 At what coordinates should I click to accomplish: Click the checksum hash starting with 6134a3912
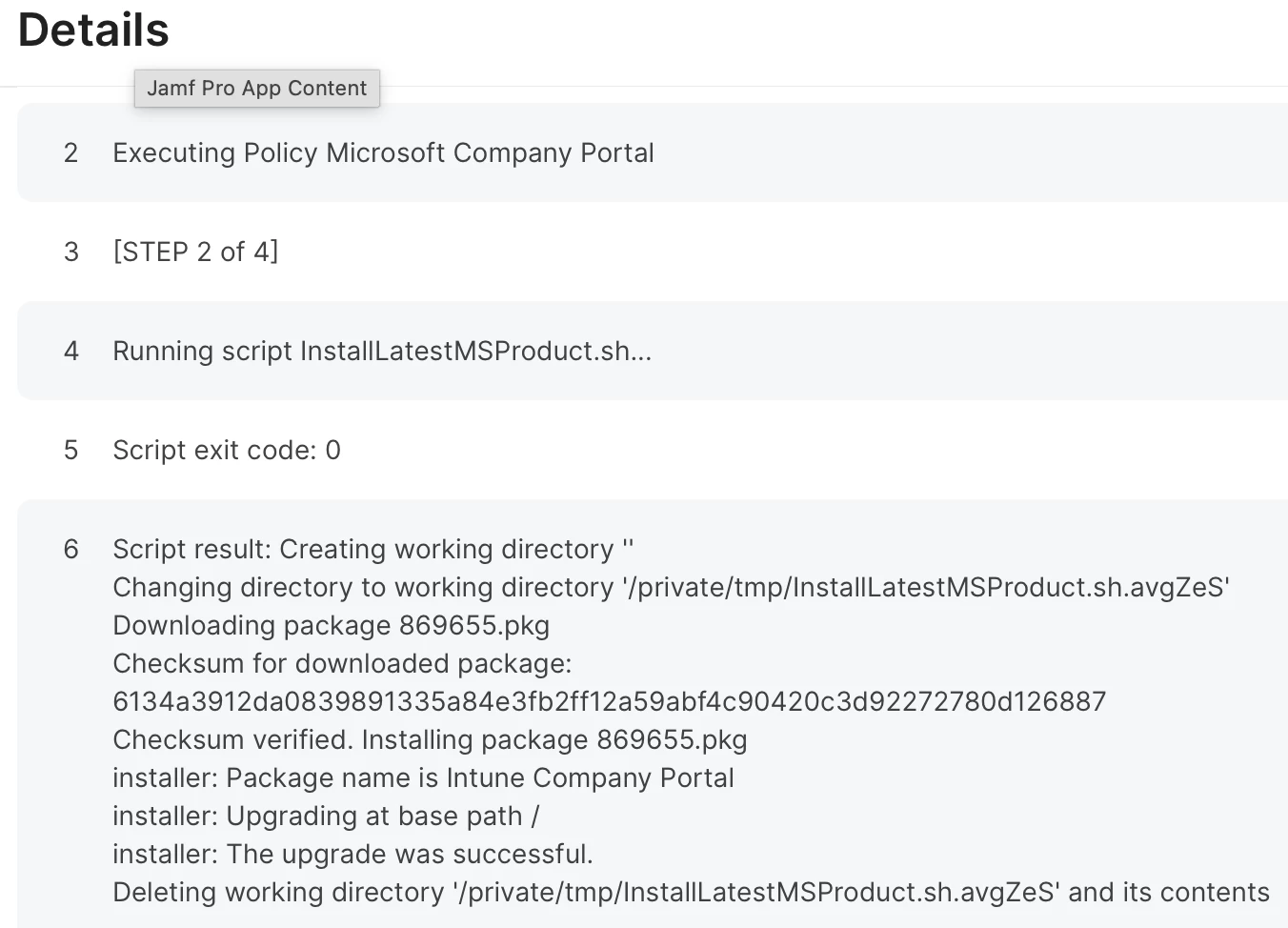(609, 702)
